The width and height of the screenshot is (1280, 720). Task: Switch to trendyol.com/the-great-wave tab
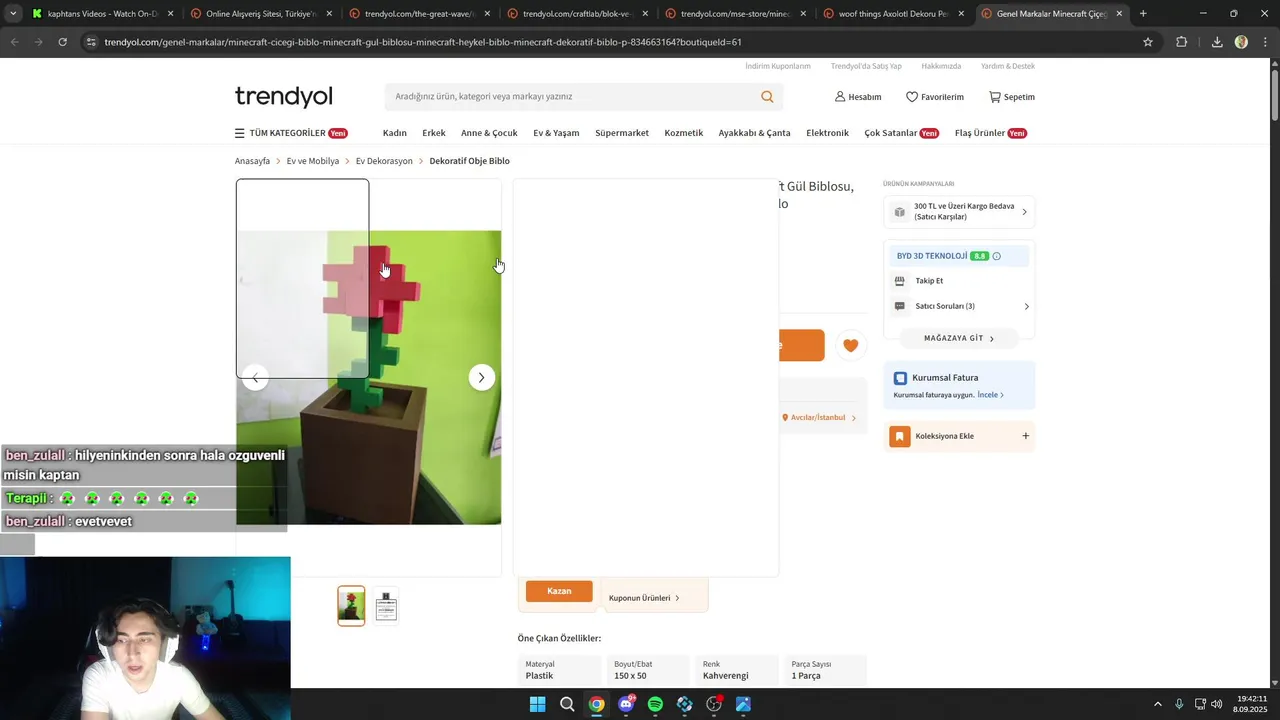coord(418,14)
